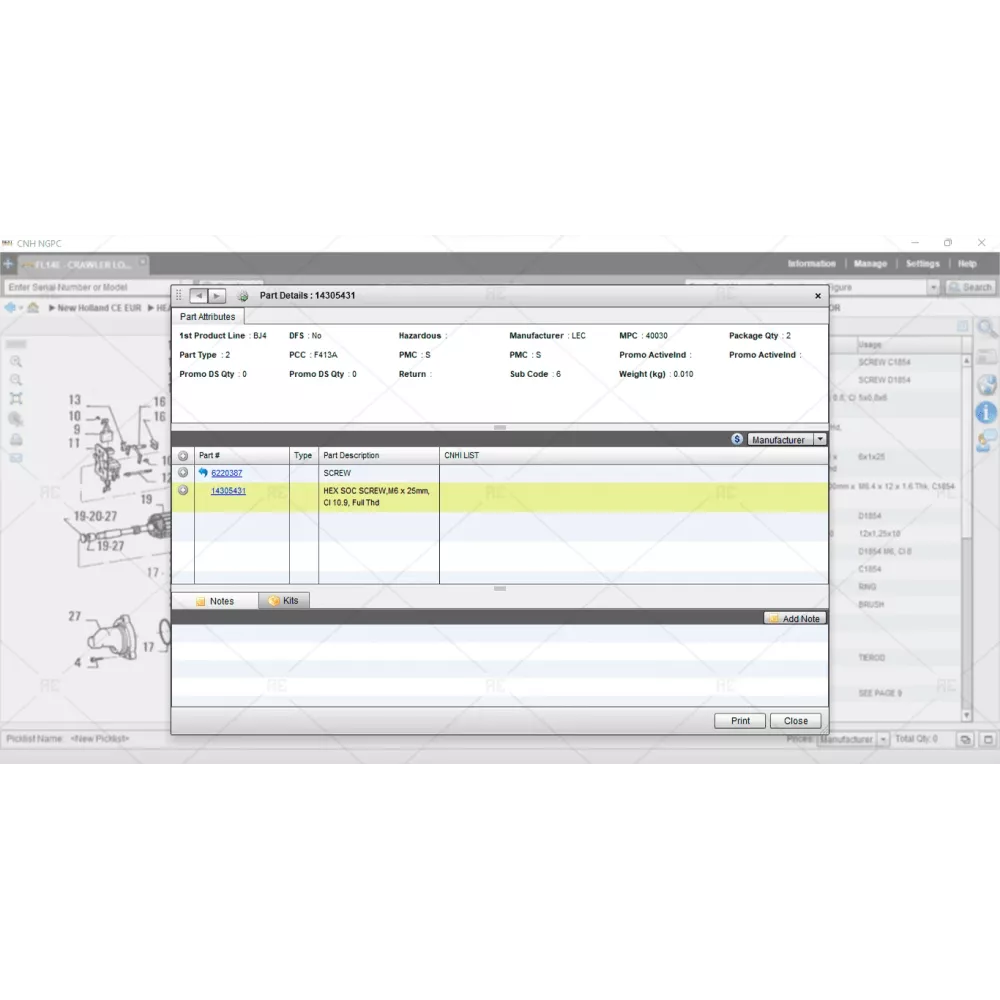
Task: Open the Part Attributes tab
Action: 208,317
